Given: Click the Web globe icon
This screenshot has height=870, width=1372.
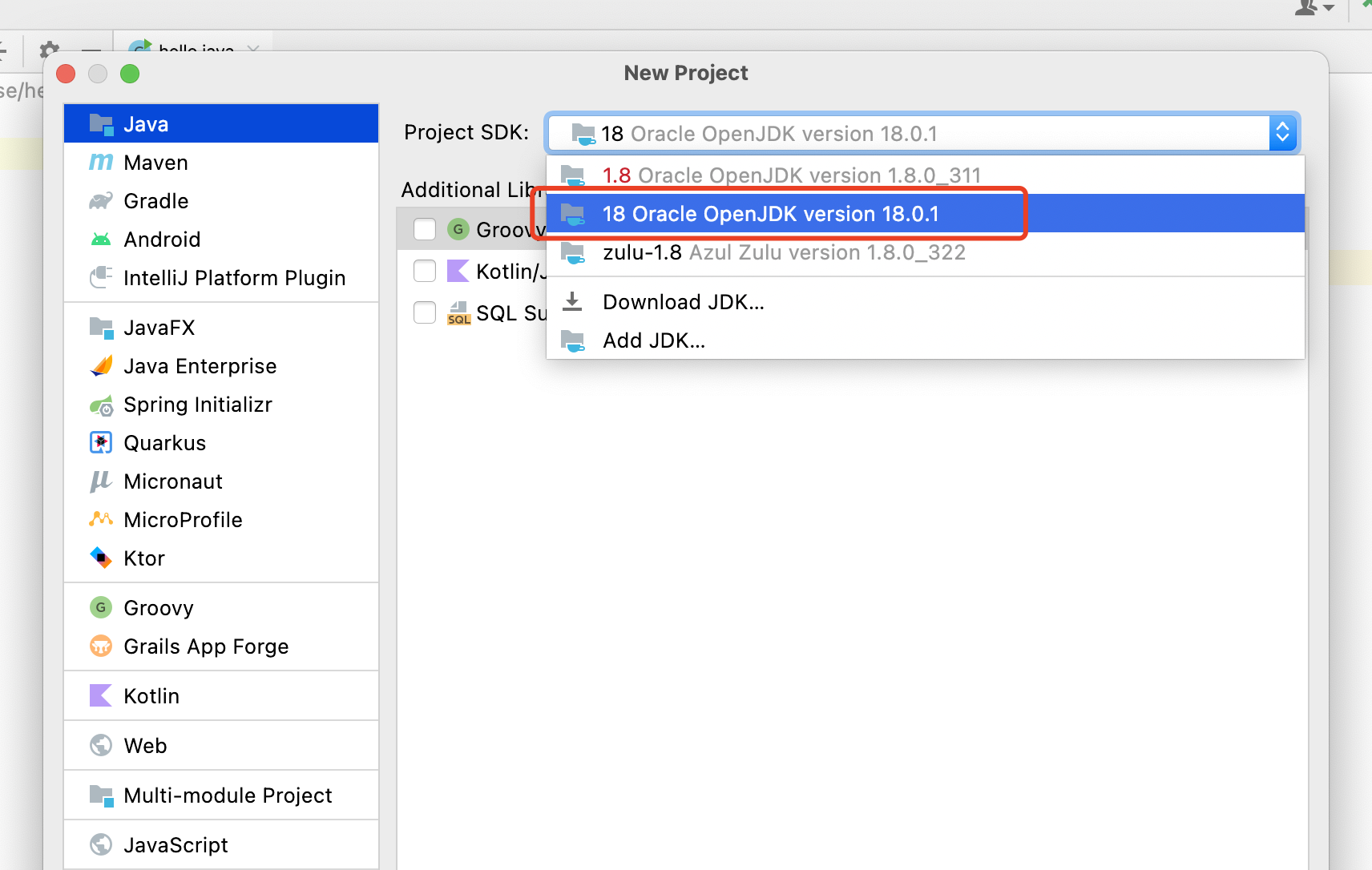Looking at the screenshot, I should coord(101,746).
